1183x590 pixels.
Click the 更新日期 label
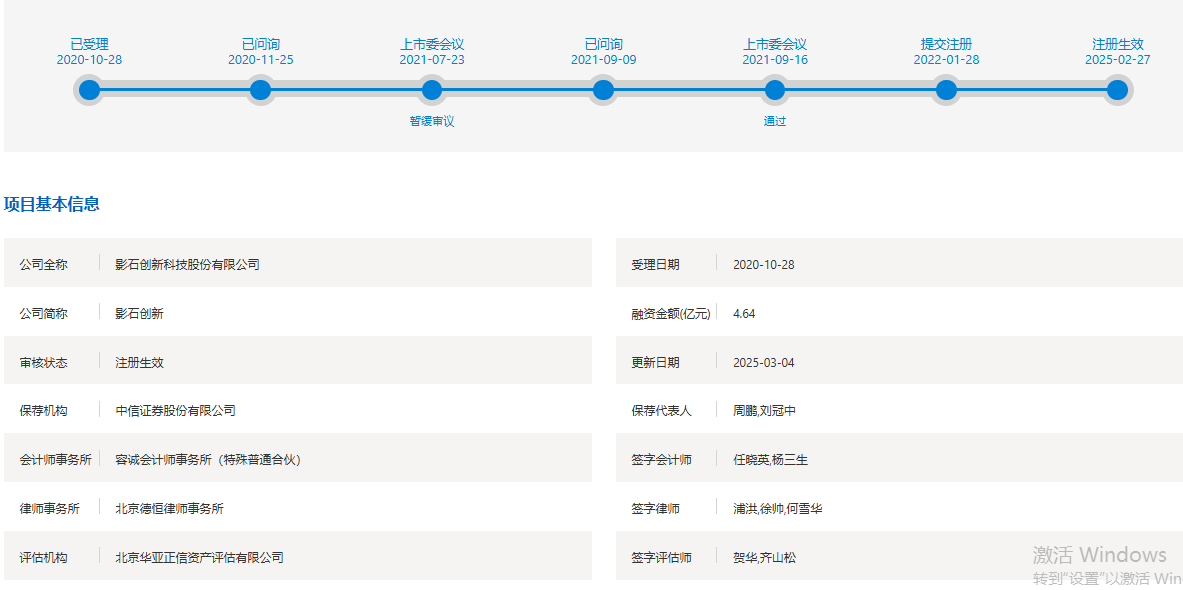pos(655,363)
